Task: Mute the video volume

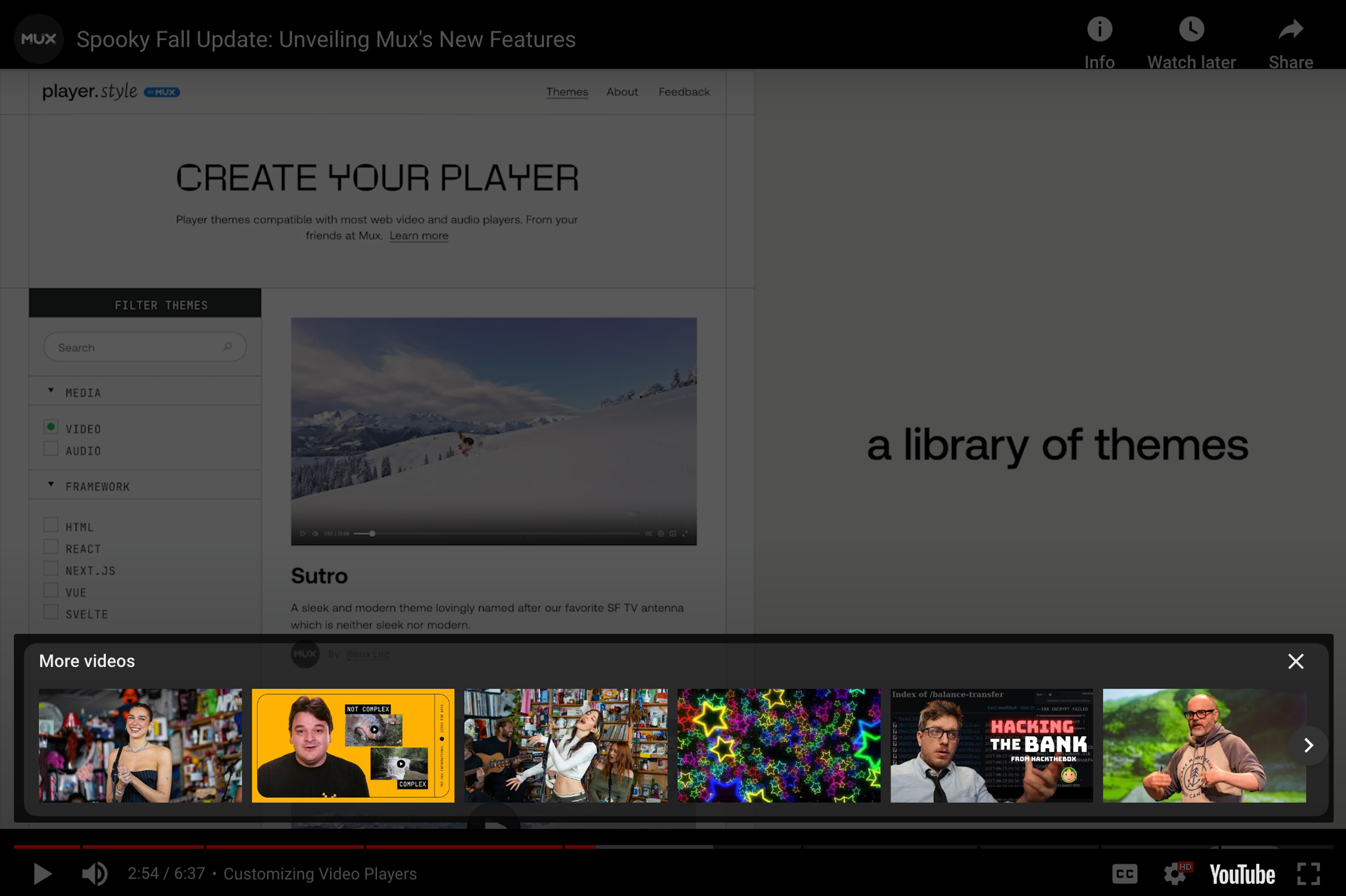Action: (x=94, y=874)
